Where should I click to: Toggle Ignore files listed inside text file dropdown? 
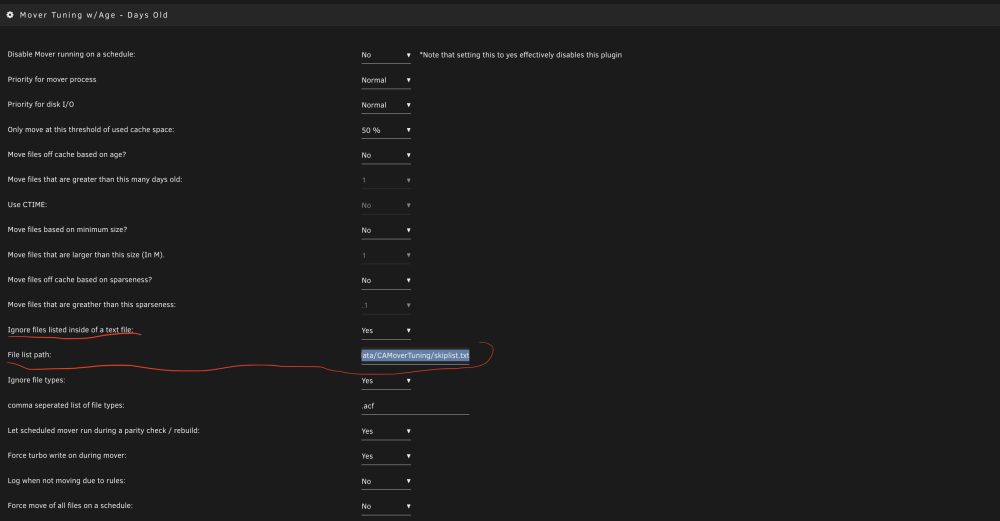(x=386, y=330)
